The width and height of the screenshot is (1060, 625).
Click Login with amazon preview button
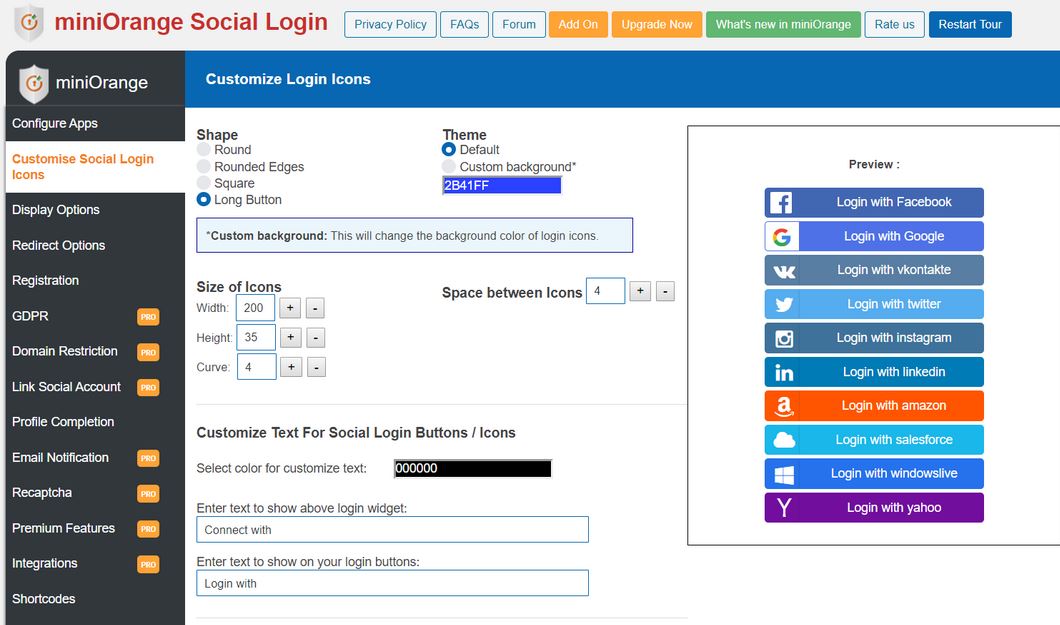(x=874, y=406)
